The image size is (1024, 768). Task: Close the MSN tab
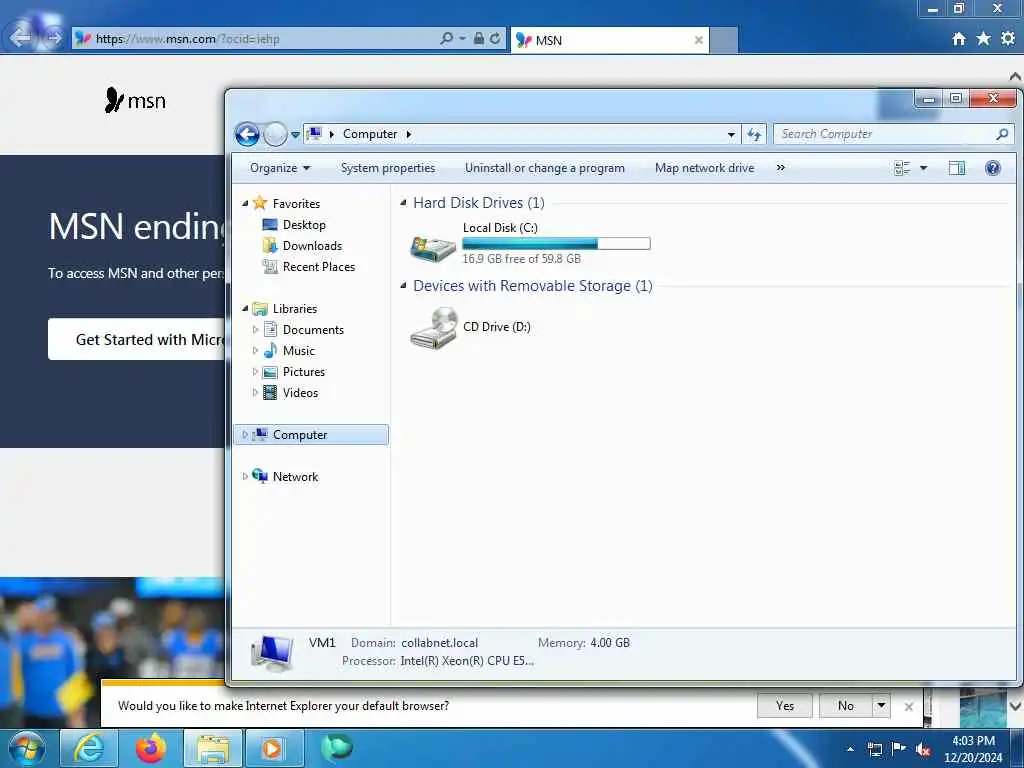698,40
